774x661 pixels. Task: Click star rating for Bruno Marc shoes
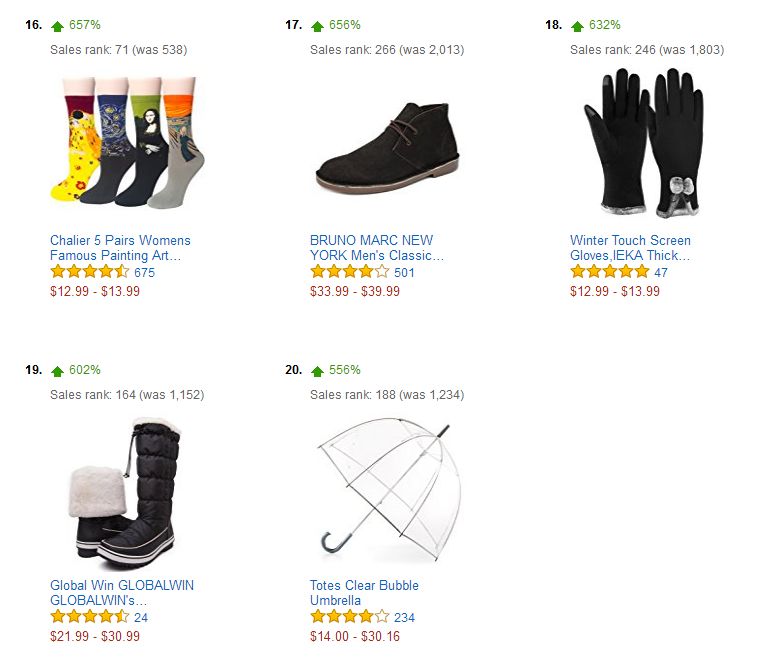tap(349, 272)
